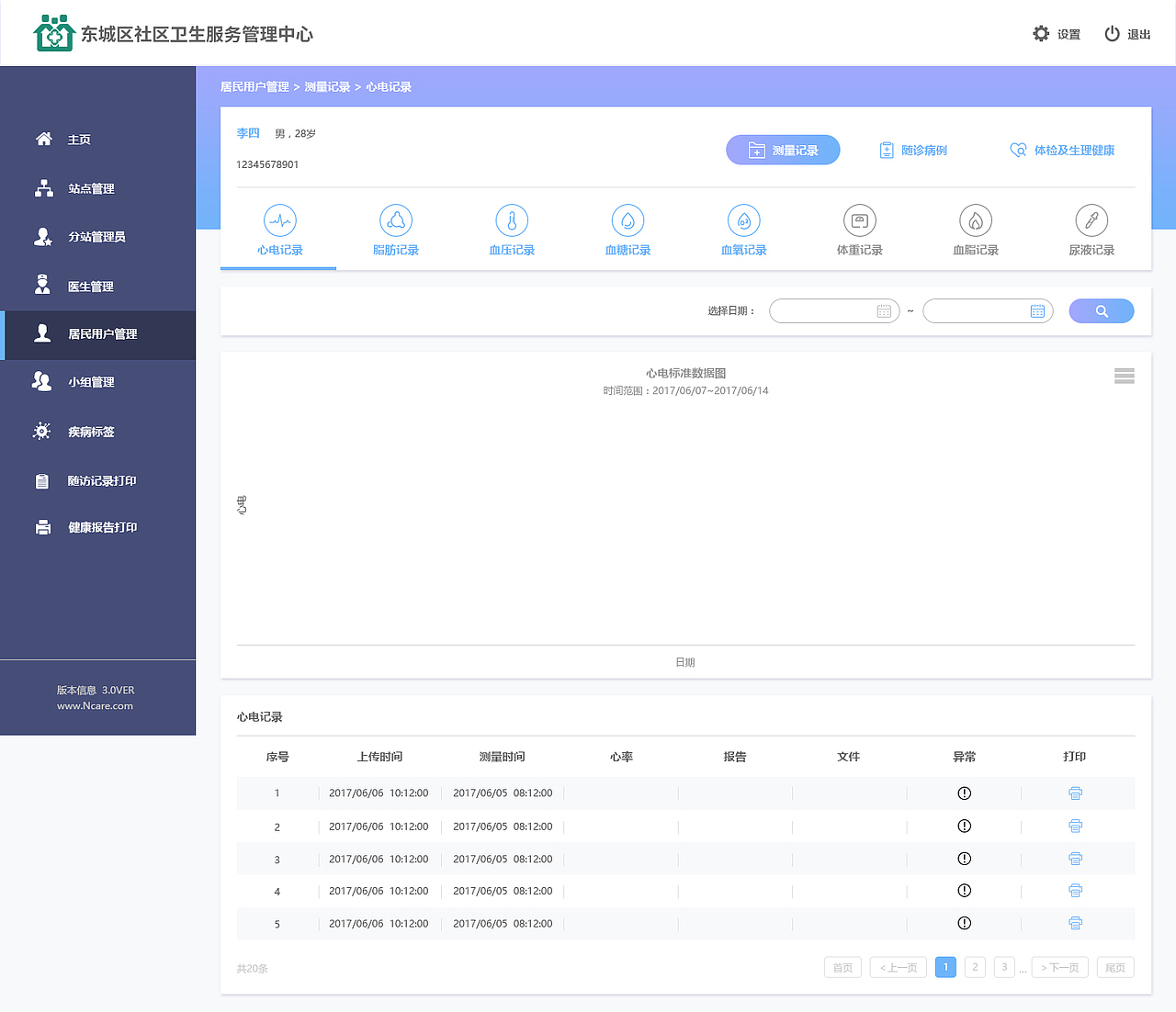
Task: Select 疾病标签 in the sidebar
Action: (92, 431)
